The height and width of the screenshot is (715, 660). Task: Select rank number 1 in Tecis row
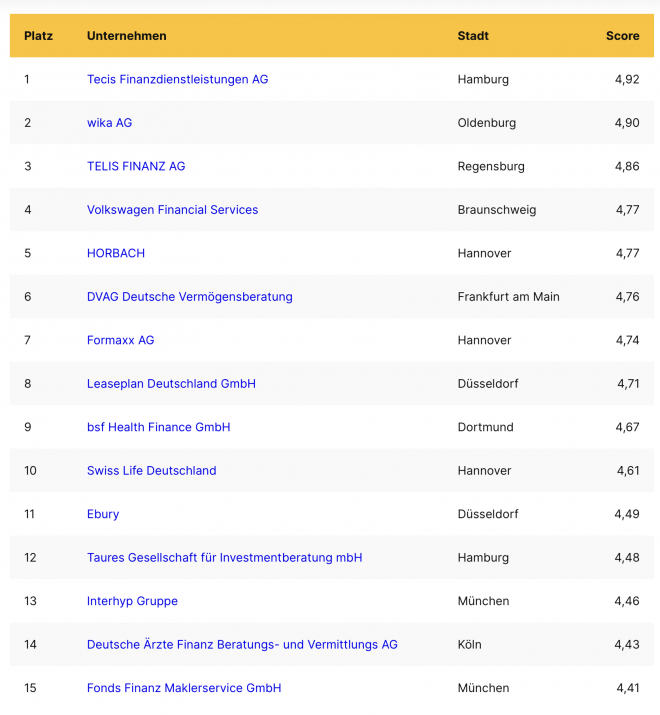click(x=27, y=79)
